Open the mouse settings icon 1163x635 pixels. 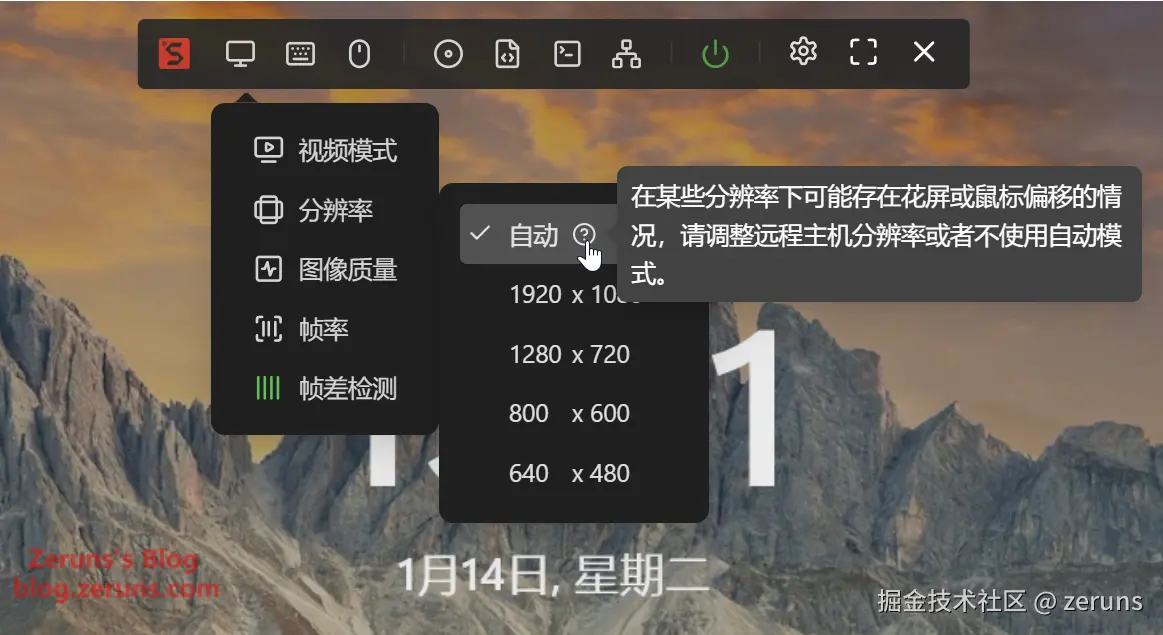click(x=360, y=53)
